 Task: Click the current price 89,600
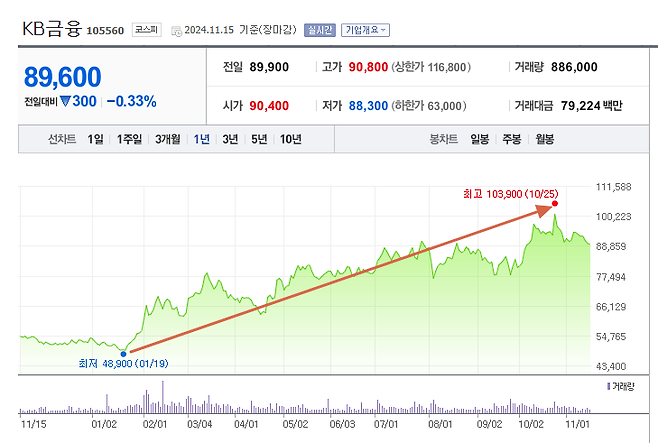click(x=63, y=78)
